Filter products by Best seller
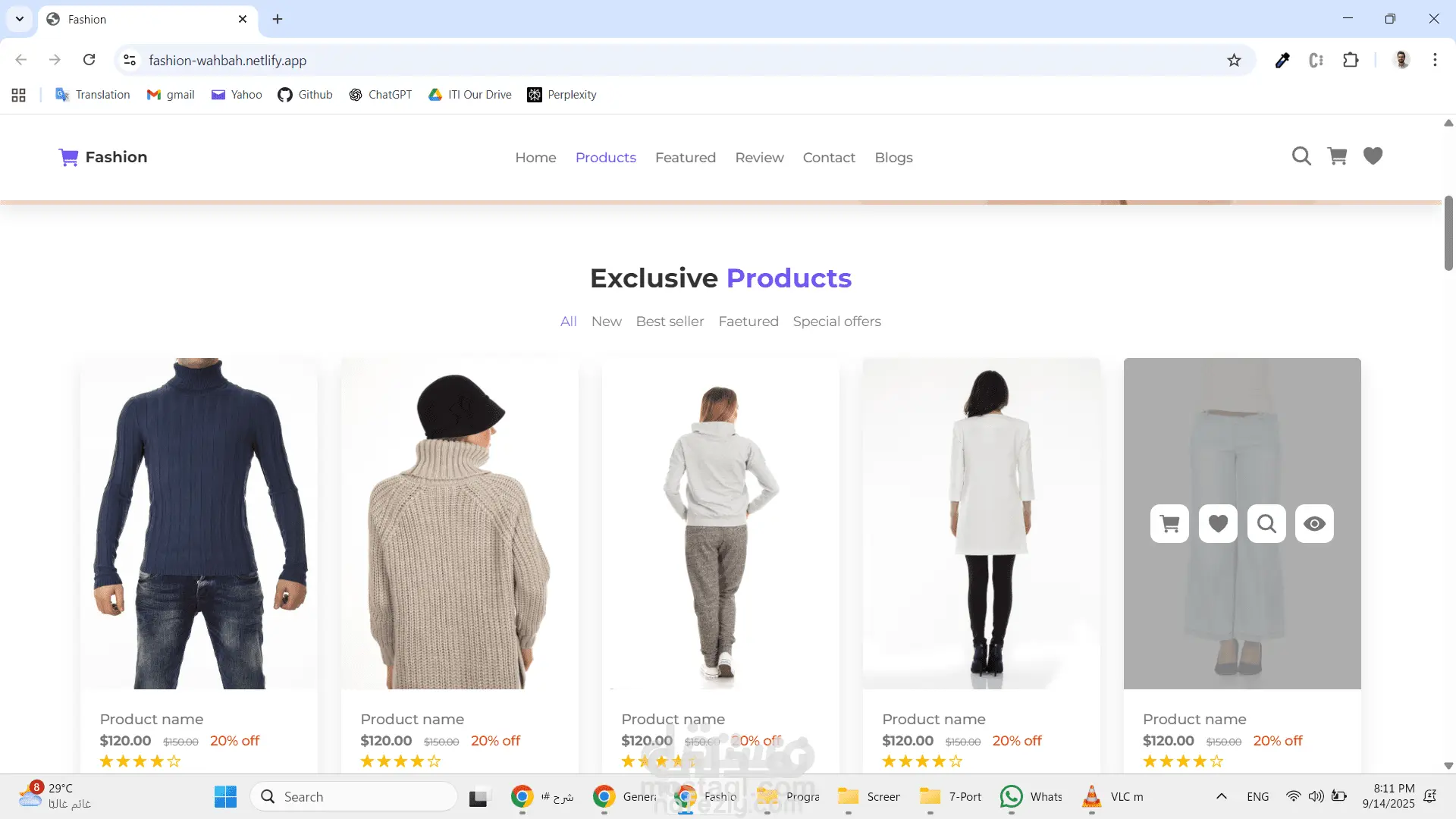 click(670, 322)
